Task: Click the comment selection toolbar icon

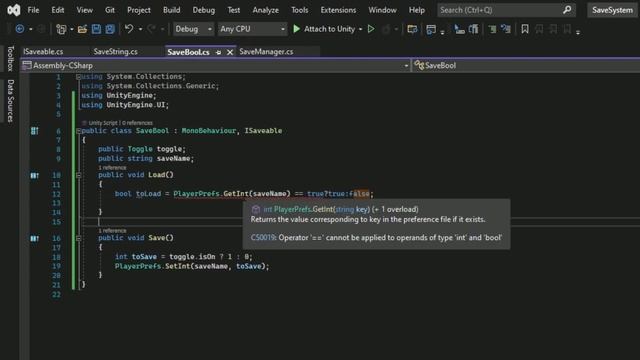Action: [x=459, y=29]
